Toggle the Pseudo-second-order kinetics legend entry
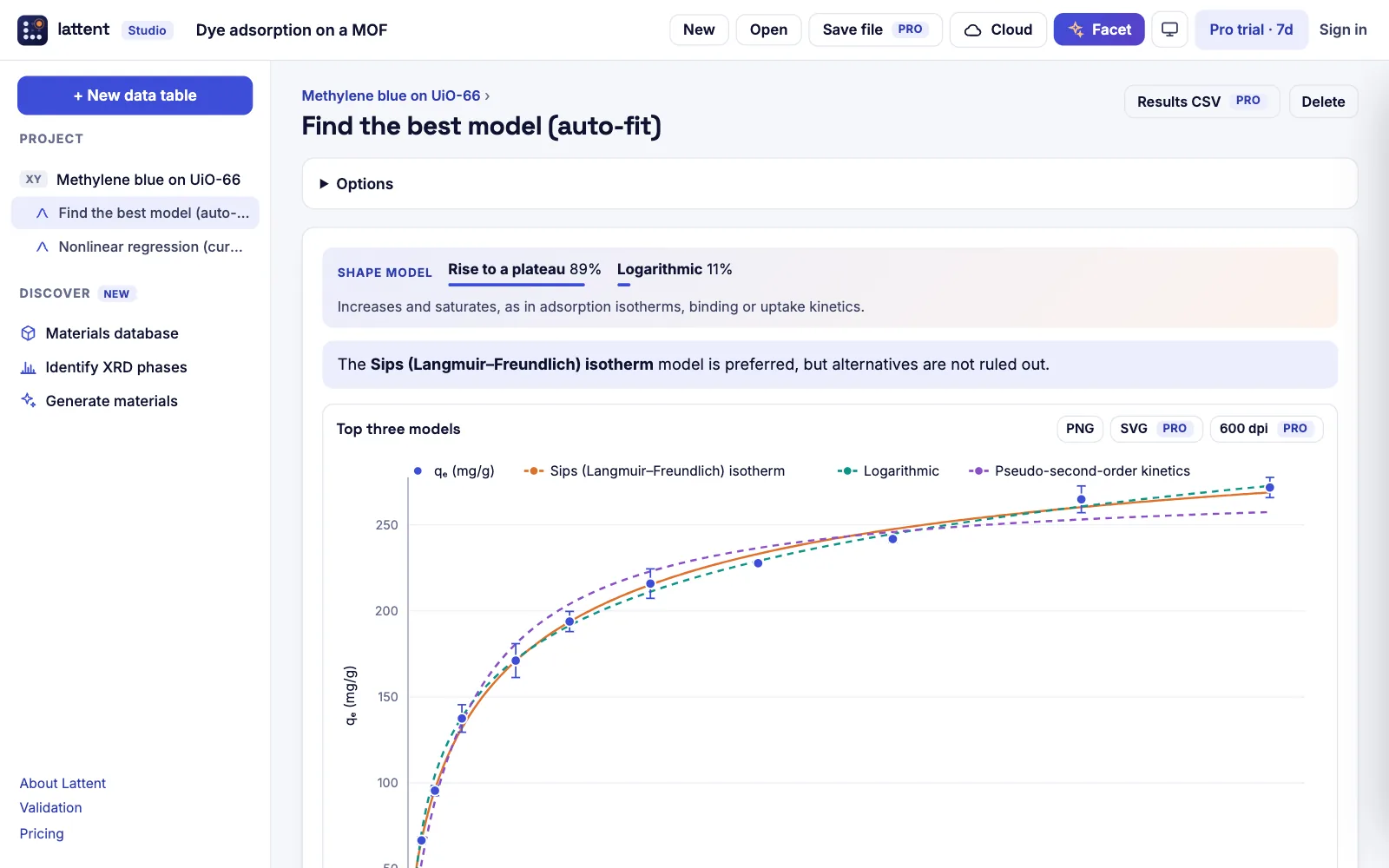 point(1079,470)
